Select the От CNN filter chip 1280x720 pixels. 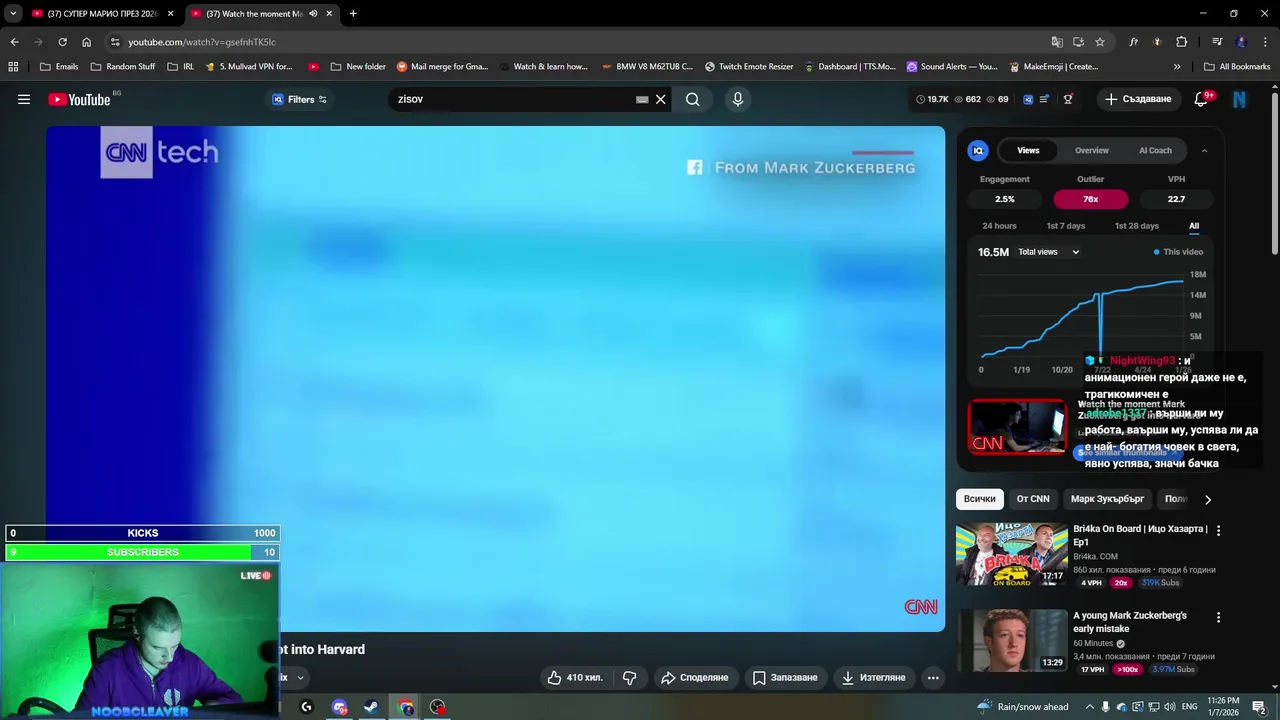click(1033, 499)
